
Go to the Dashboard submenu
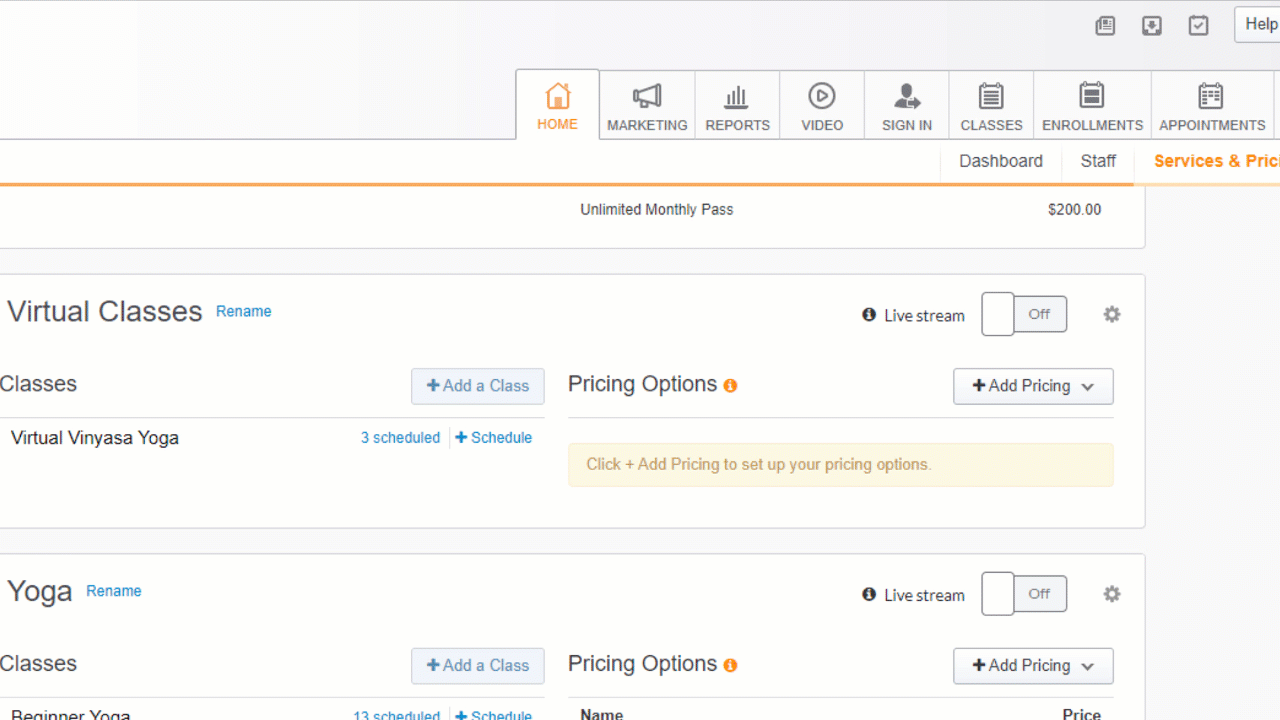click(x=1001, y=161)
